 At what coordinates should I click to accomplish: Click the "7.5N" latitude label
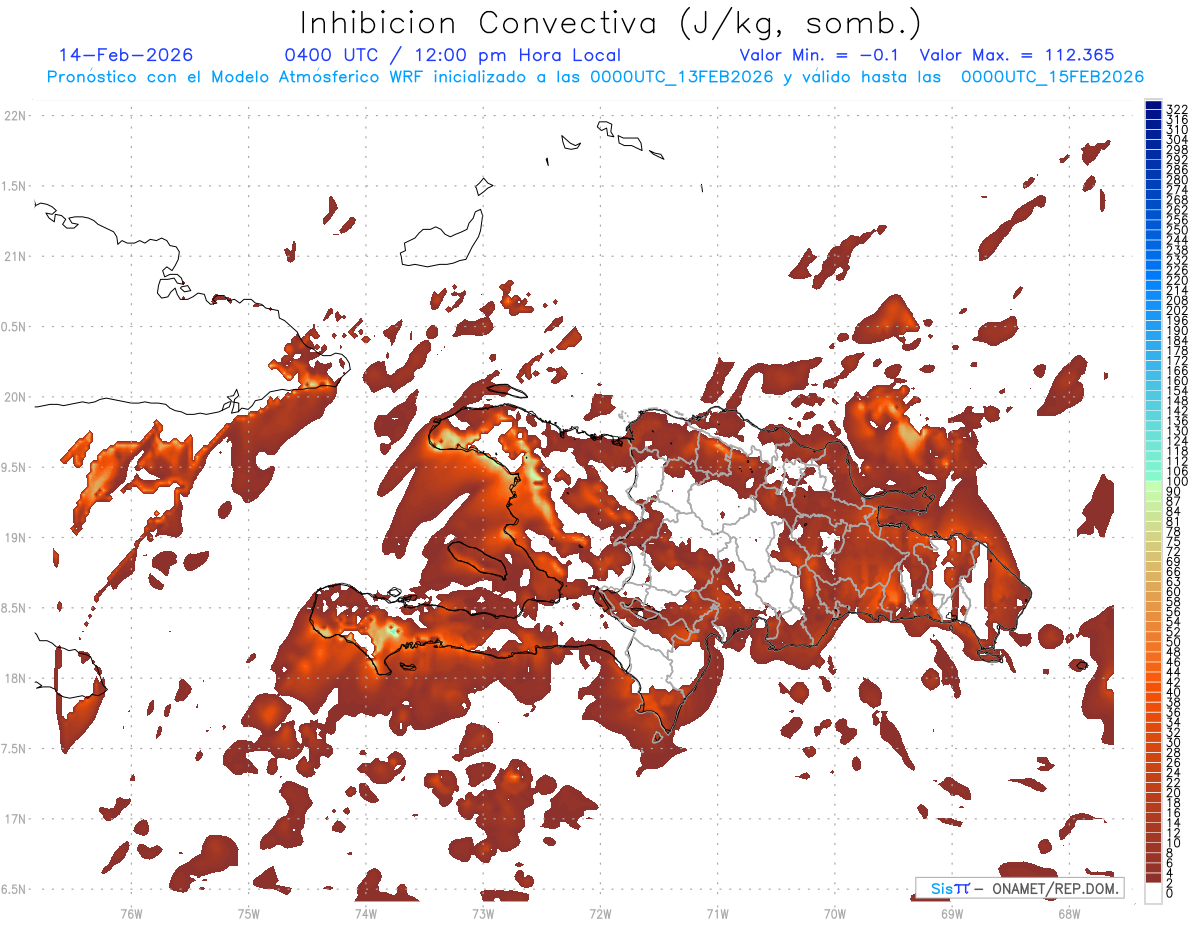pyautogui.click(x=15, y=749)
